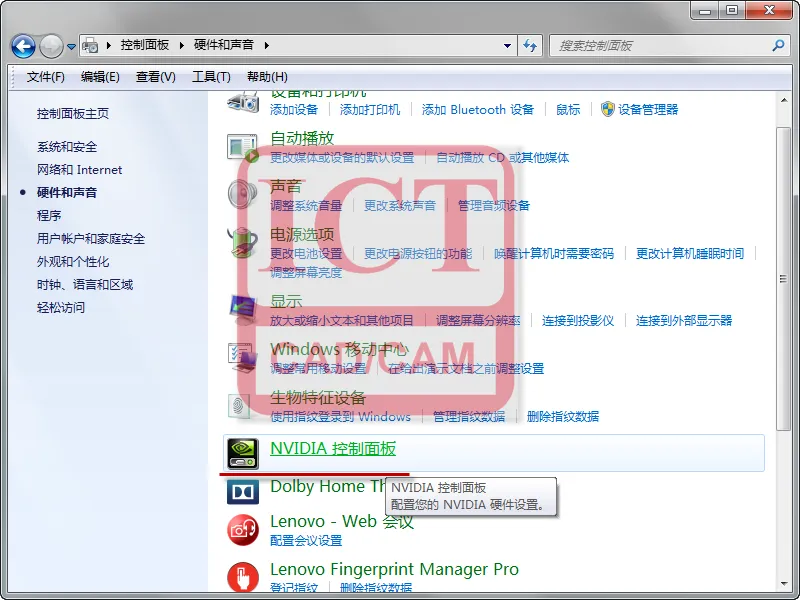Click the shield icon beside 设备管理器
The height and width of the screenshot is (600, 800).
pos(607,109)
